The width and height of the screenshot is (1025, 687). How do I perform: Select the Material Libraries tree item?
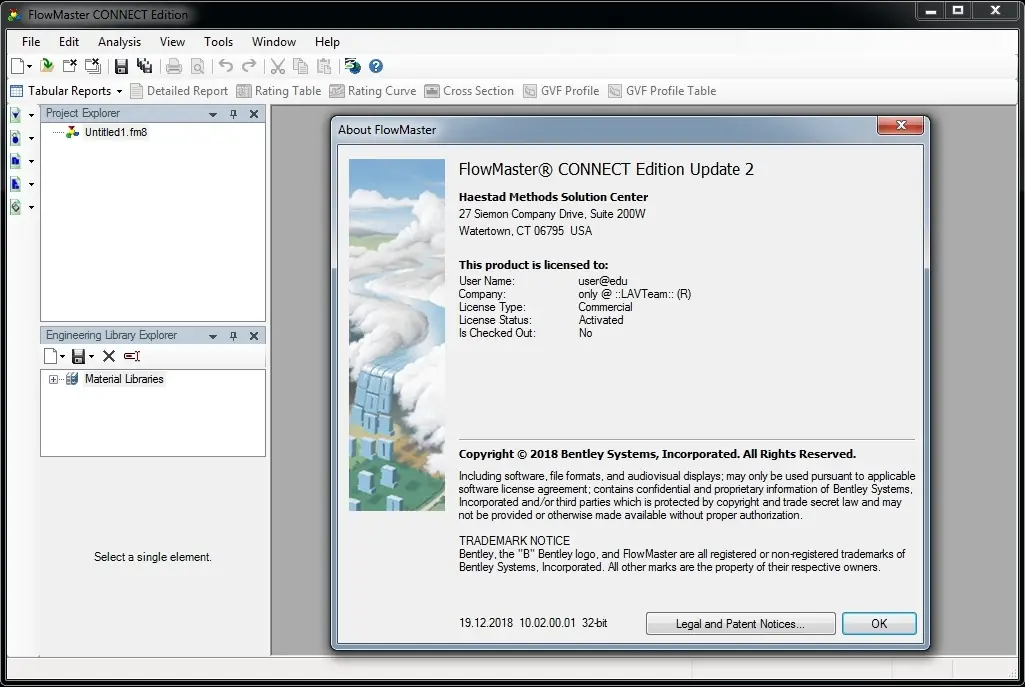(124, 379)
